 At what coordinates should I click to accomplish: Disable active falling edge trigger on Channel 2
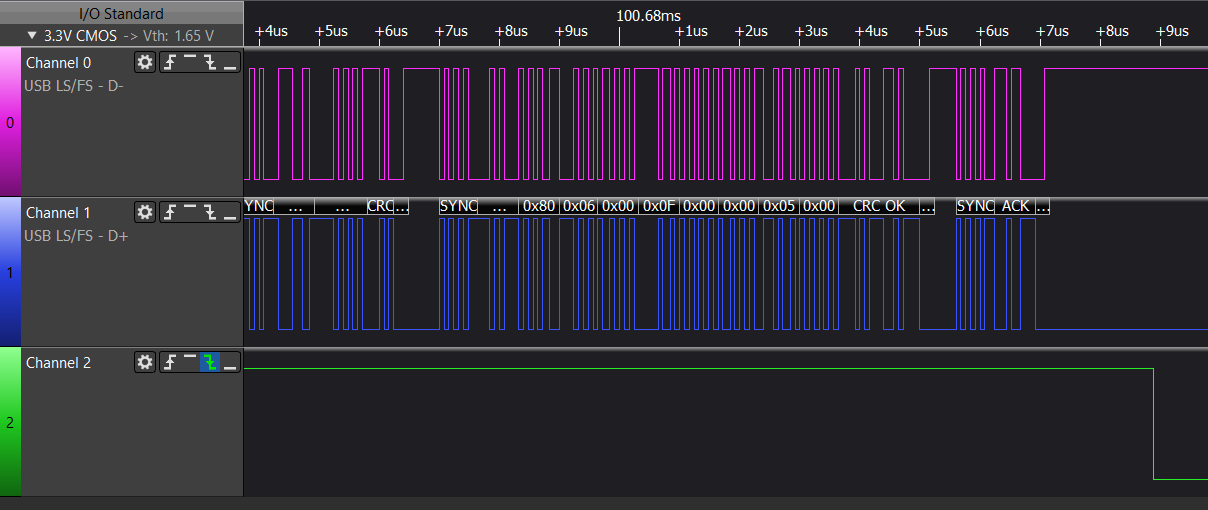pos(209,362)
